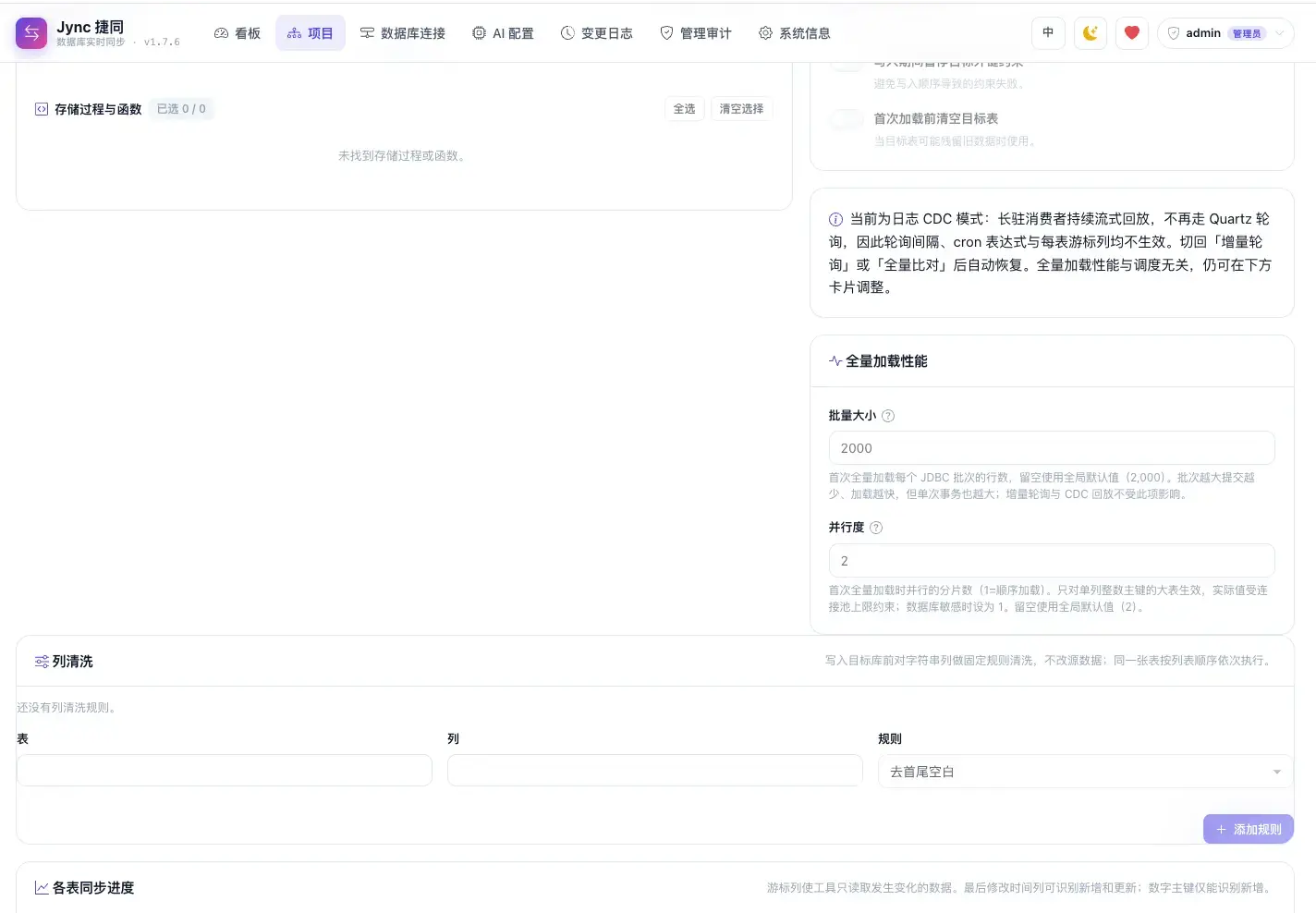Open the 变更日志 tab
The height and width of the screenshot is (913, 1316).
click(597, 33)
